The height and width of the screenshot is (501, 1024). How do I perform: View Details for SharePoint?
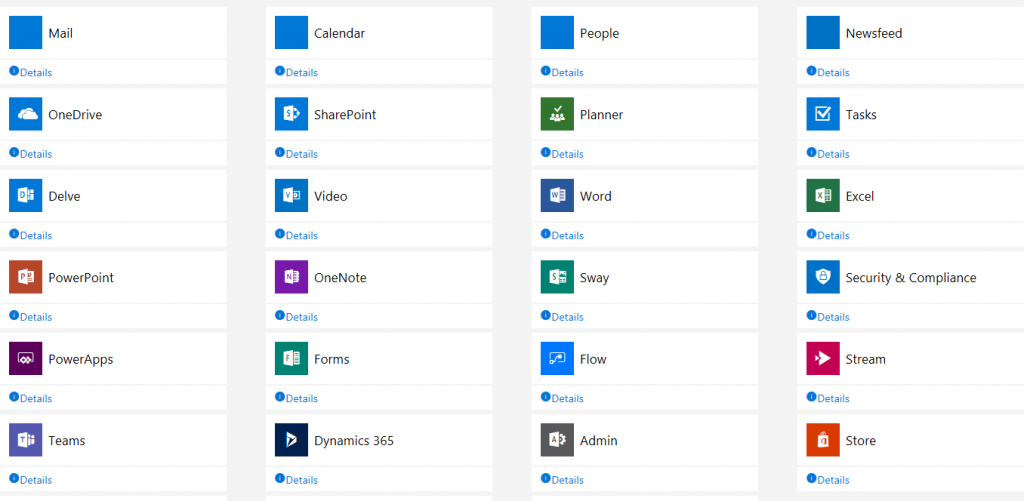coord(296,154)
